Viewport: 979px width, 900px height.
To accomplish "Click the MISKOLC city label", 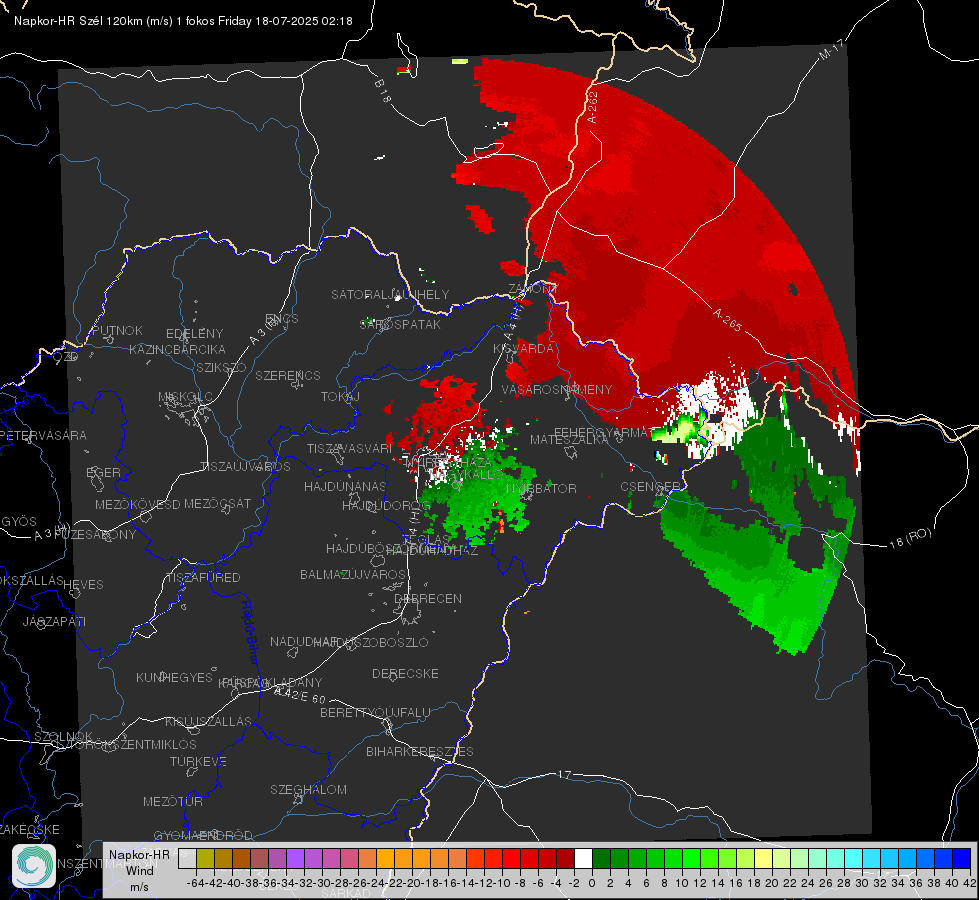I will coord(185,397).
